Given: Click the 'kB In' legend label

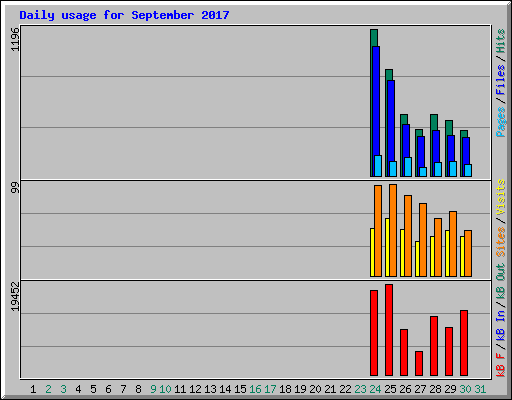Looking at the screenshot, I should [x=501, y=326].
